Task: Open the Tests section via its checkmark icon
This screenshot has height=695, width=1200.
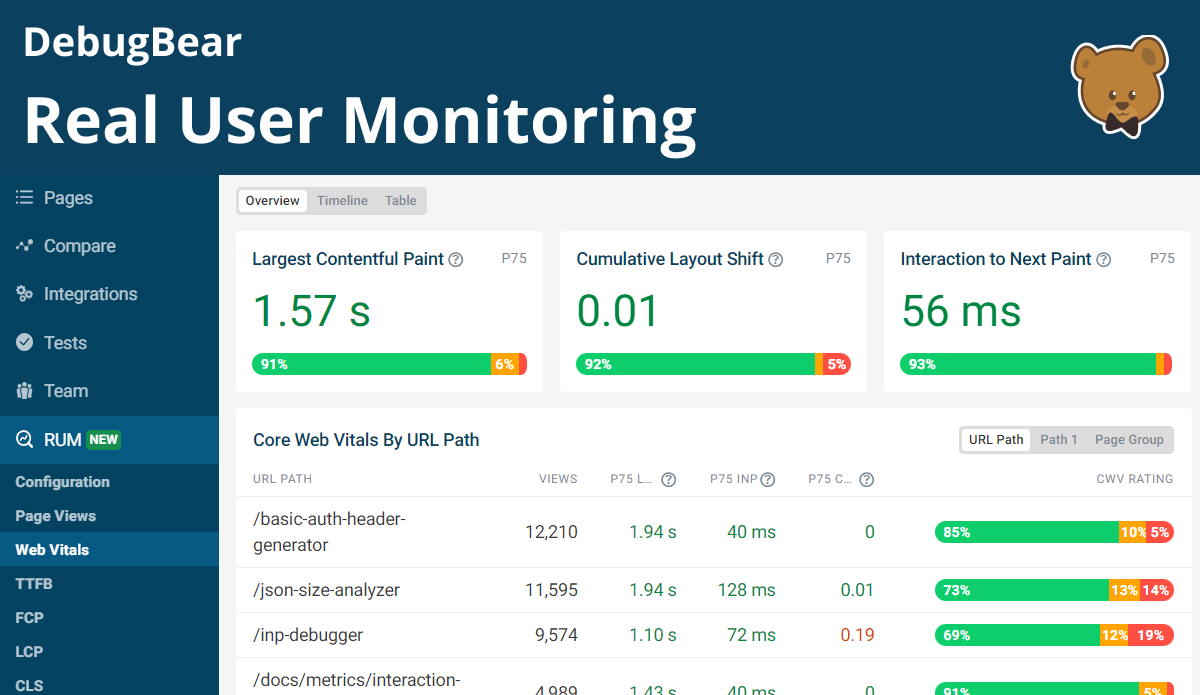Action: (x=22, y=342)
